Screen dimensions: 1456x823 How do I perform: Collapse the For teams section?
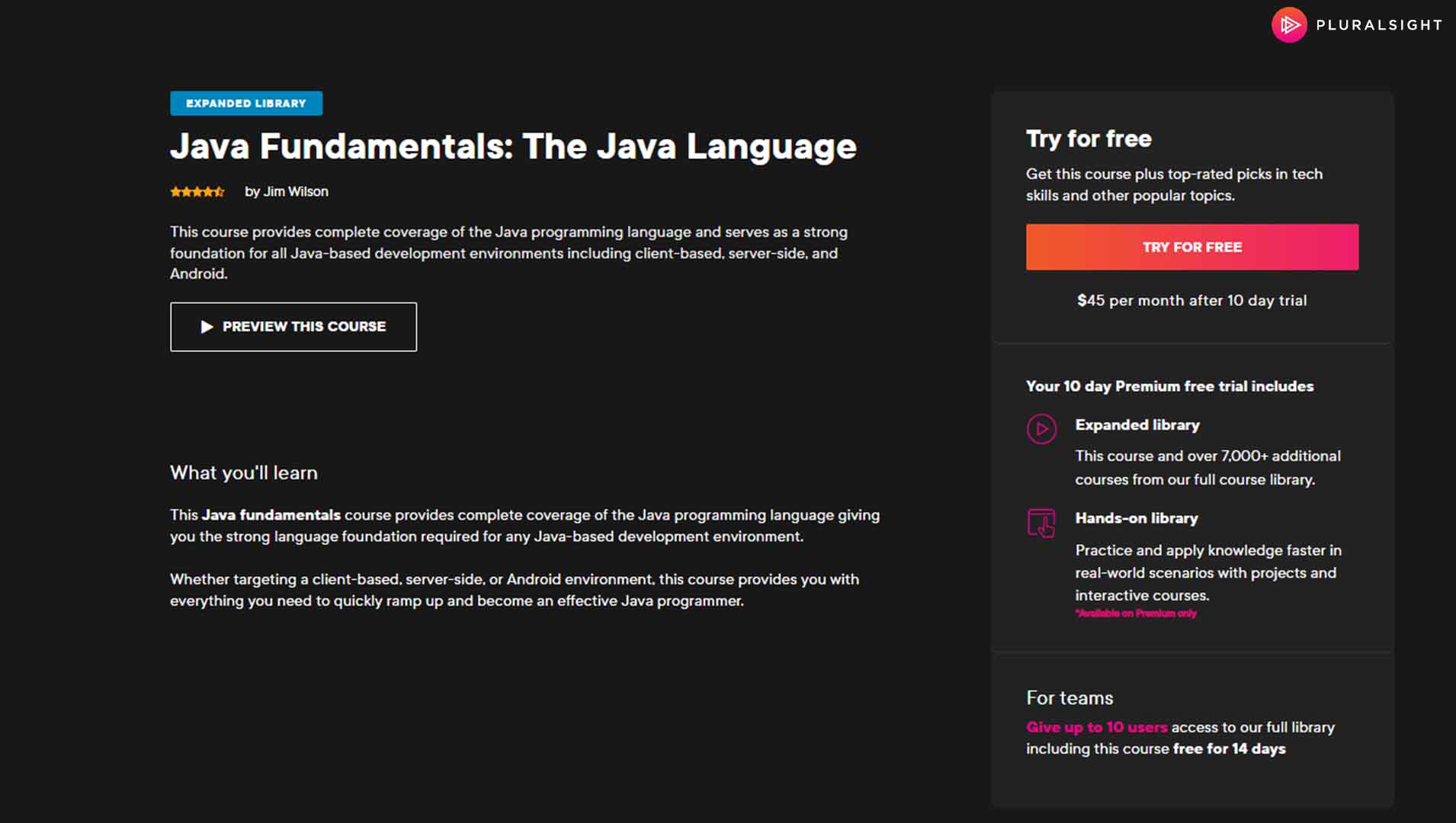(x=1069, y=697)
